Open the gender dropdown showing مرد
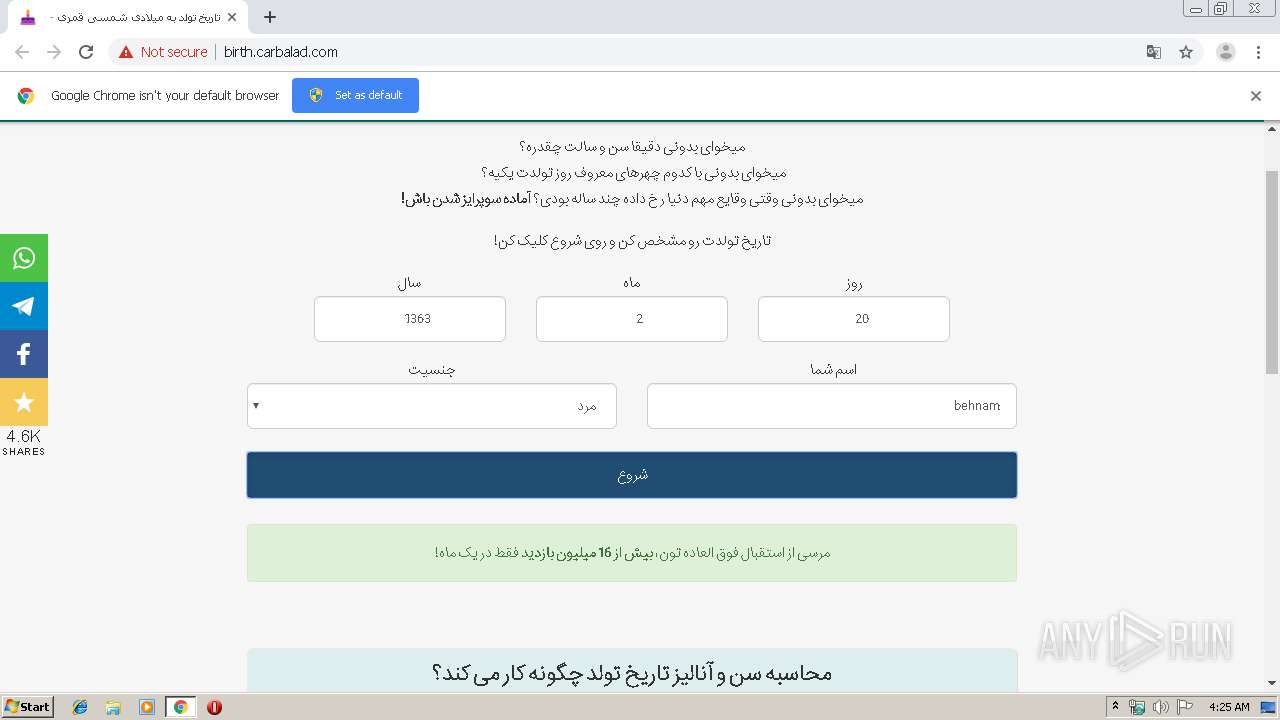This screenshot has height=720, width=1280. (x=432, y=406)
